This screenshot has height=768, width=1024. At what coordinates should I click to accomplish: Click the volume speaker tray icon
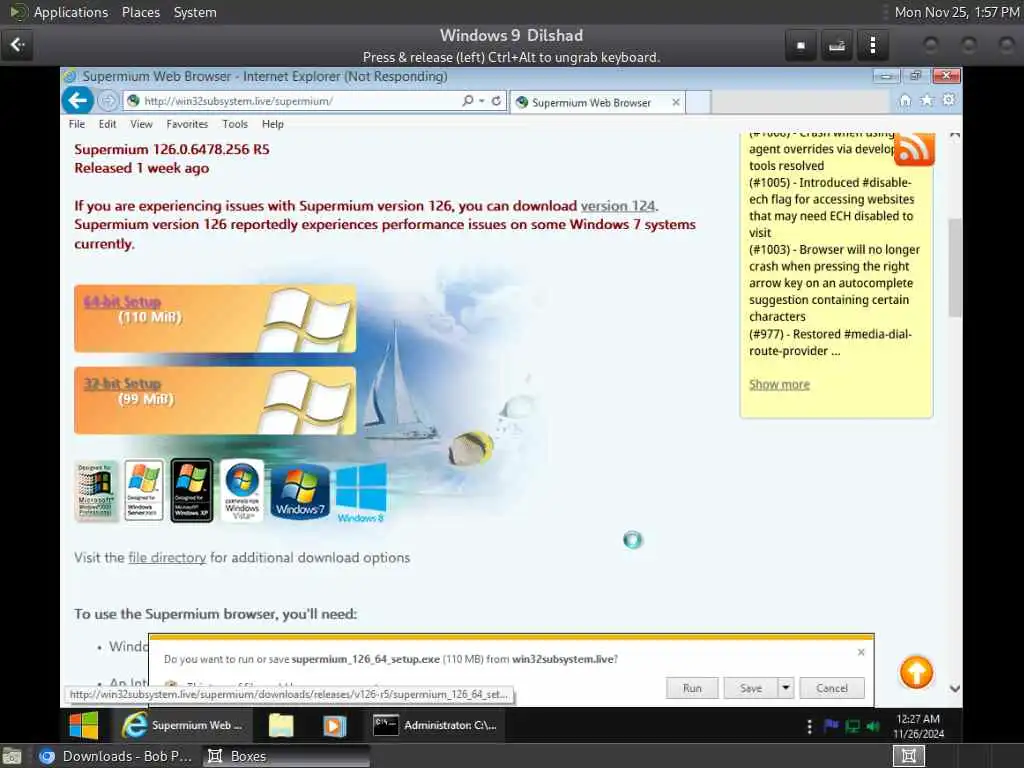(872, 726)
